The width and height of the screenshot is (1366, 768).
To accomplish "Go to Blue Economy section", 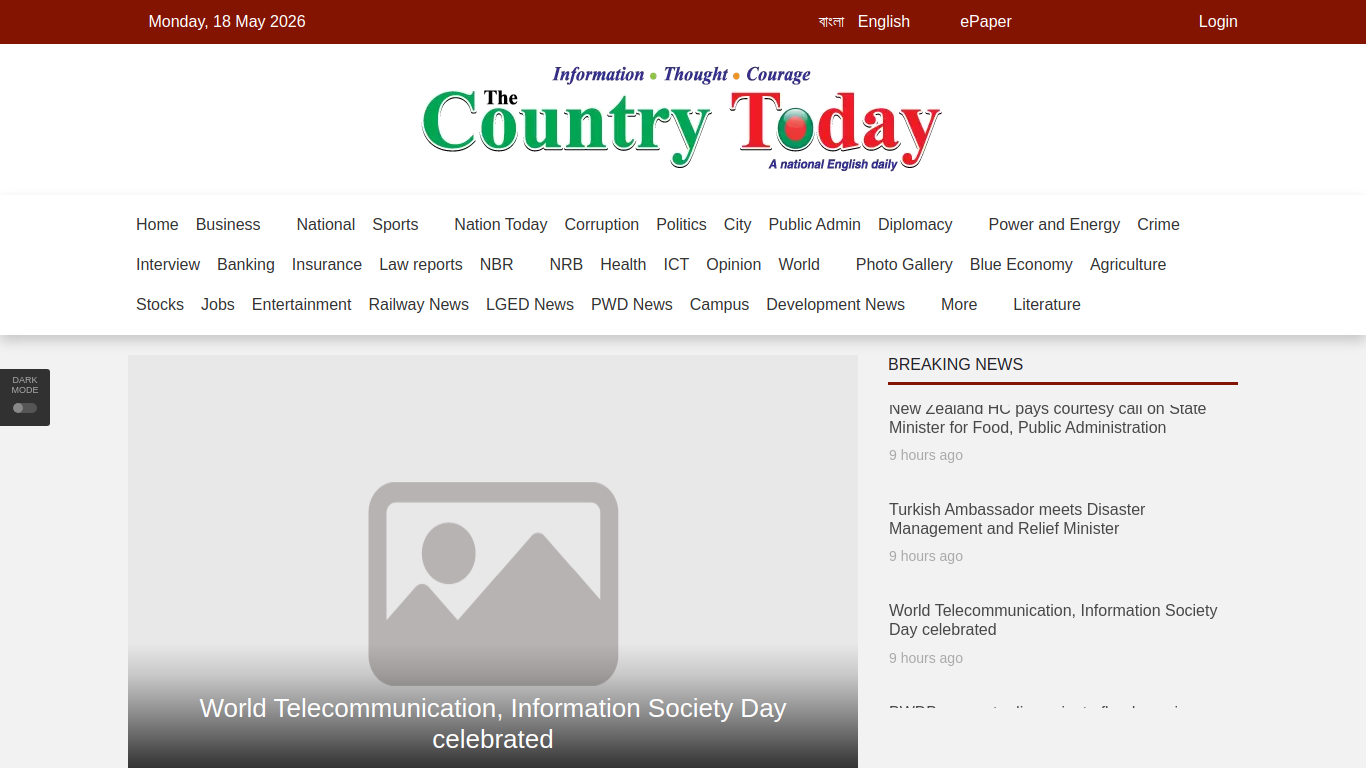I will [1021, 265].
